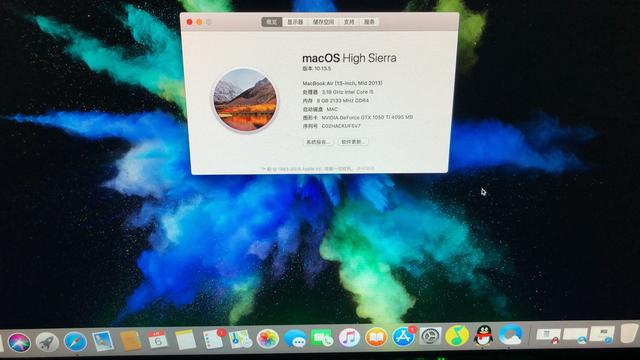Open Siri from the Dock

[x=19, y=342]
